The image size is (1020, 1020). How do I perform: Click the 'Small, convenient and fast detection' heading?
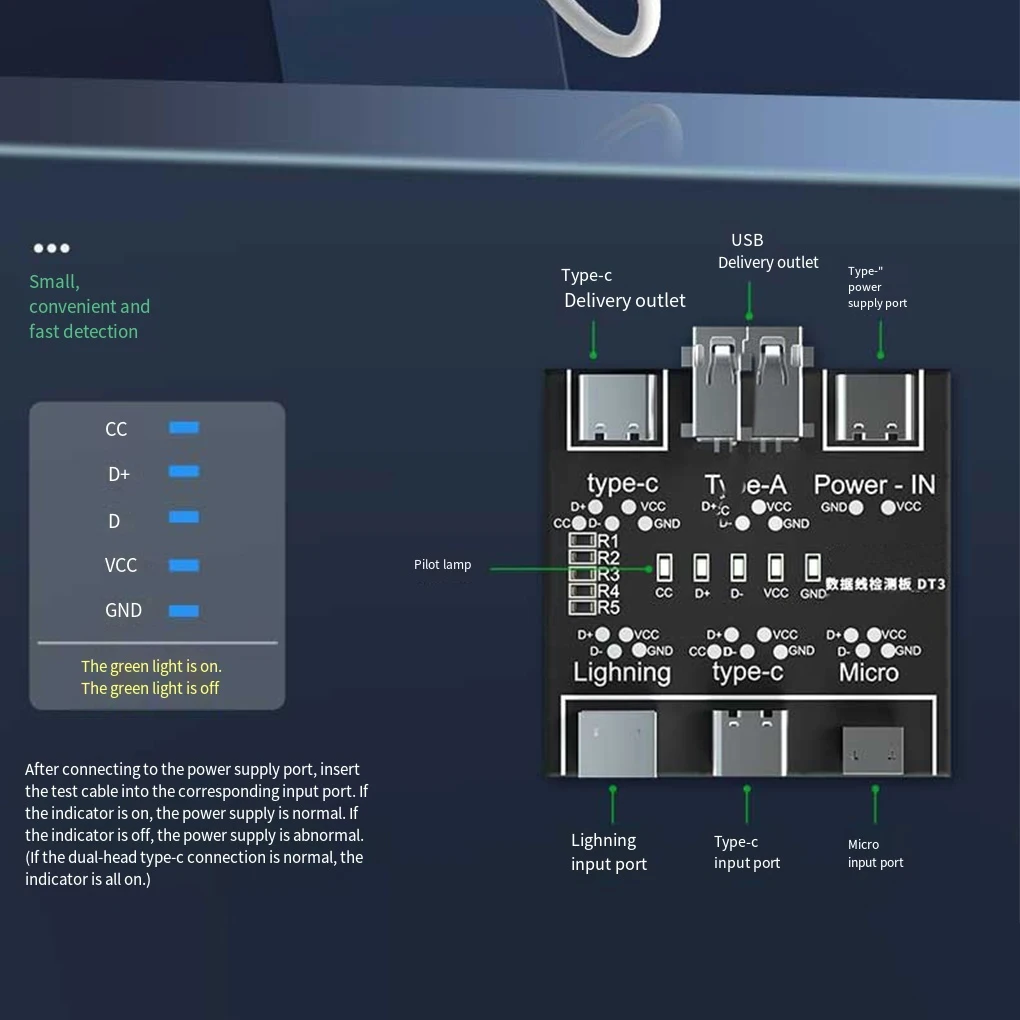[x=90, y=306]
